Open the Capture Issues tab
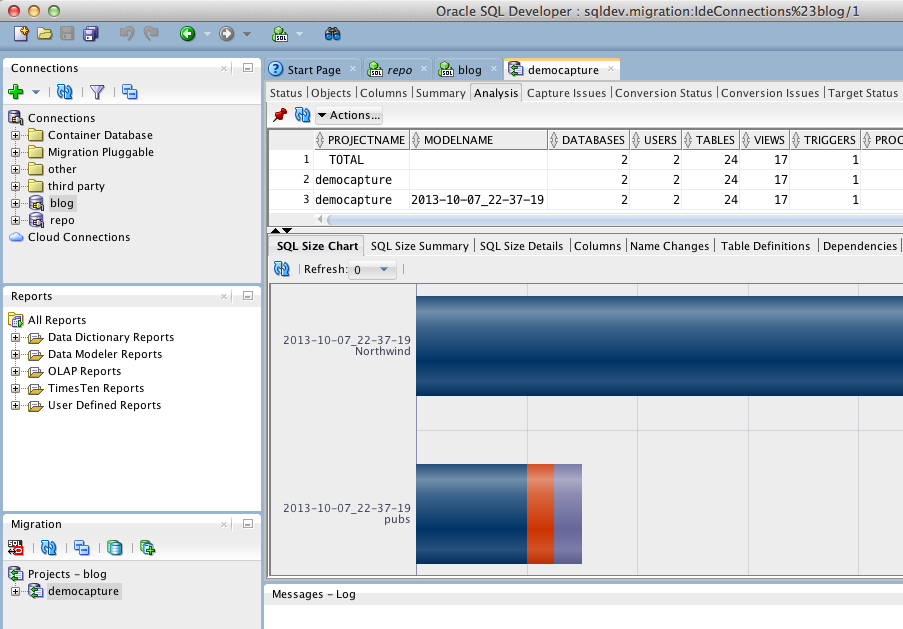 pos(566,93)
